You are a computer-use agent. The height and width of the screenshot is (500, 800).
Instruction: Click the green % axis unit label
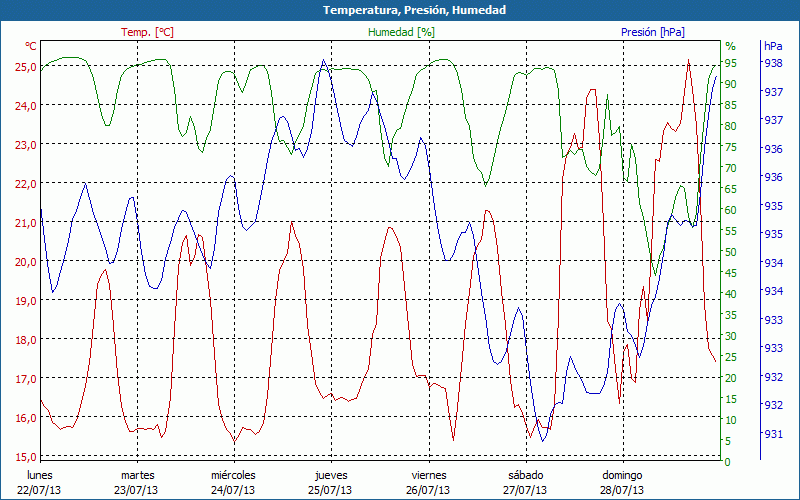pyautogui.click(x=730, y=46)
